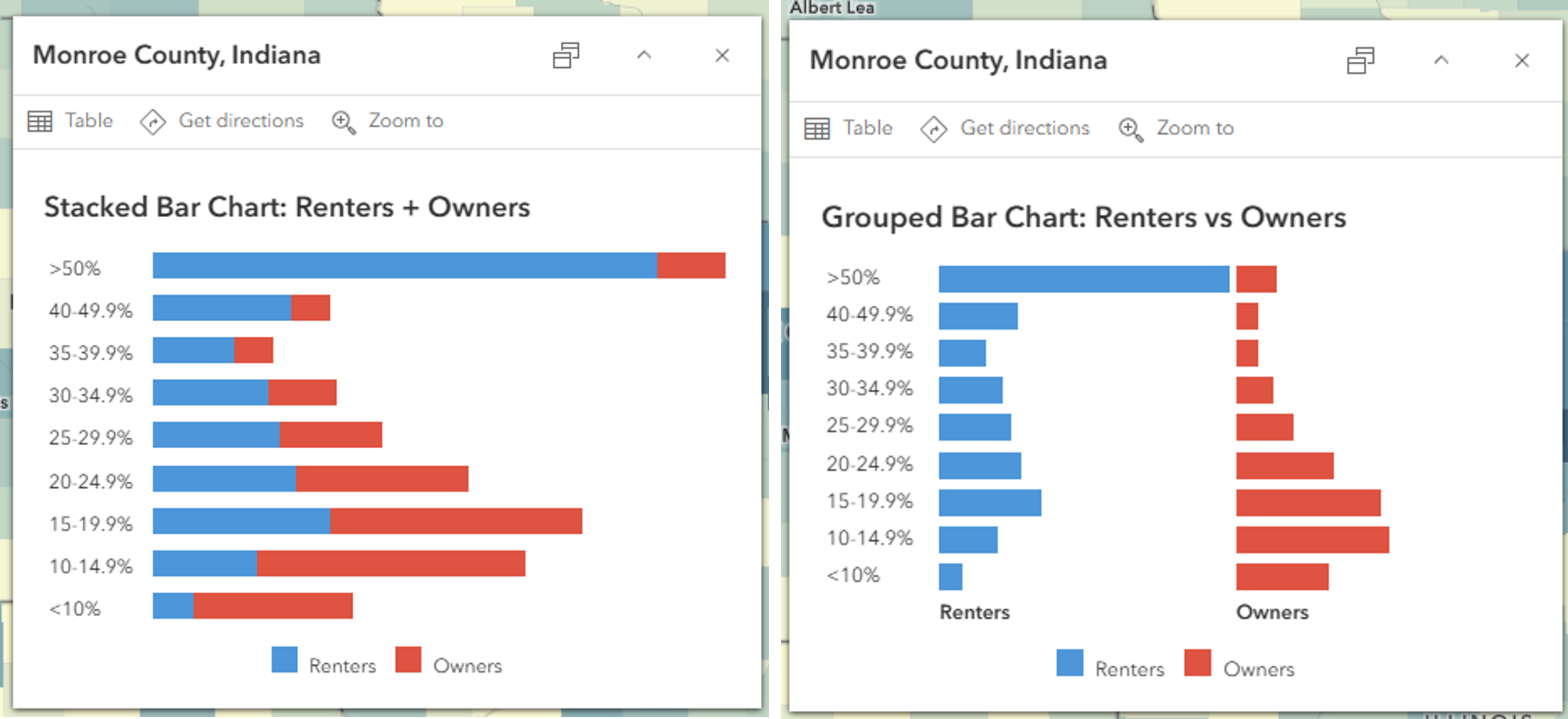
Task: Click Table icon in right popup
Action: pos(817,128)
